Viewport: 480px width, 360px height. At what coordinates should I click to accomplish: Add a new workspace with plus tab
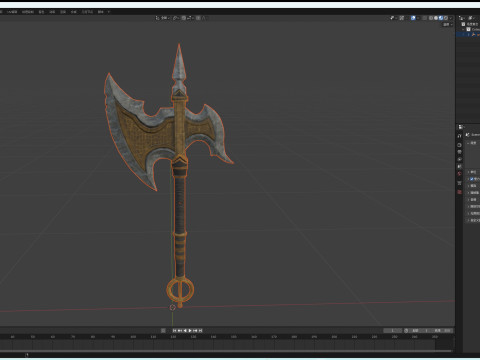tap(108, 12)
